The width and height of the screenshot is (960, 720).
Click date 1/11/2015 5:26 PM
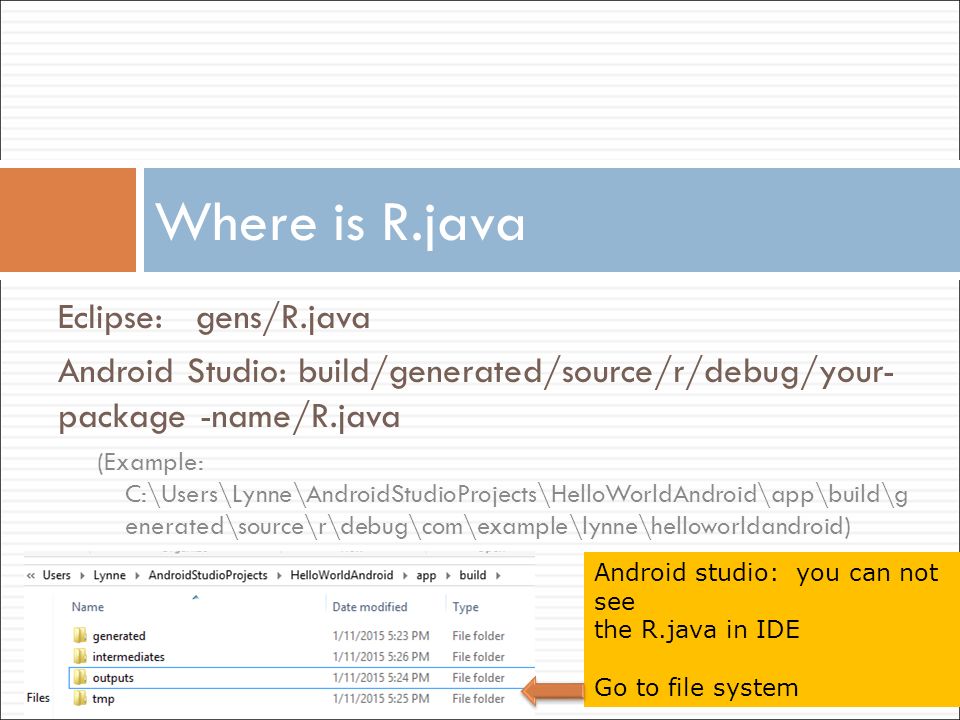click(381, 656)
